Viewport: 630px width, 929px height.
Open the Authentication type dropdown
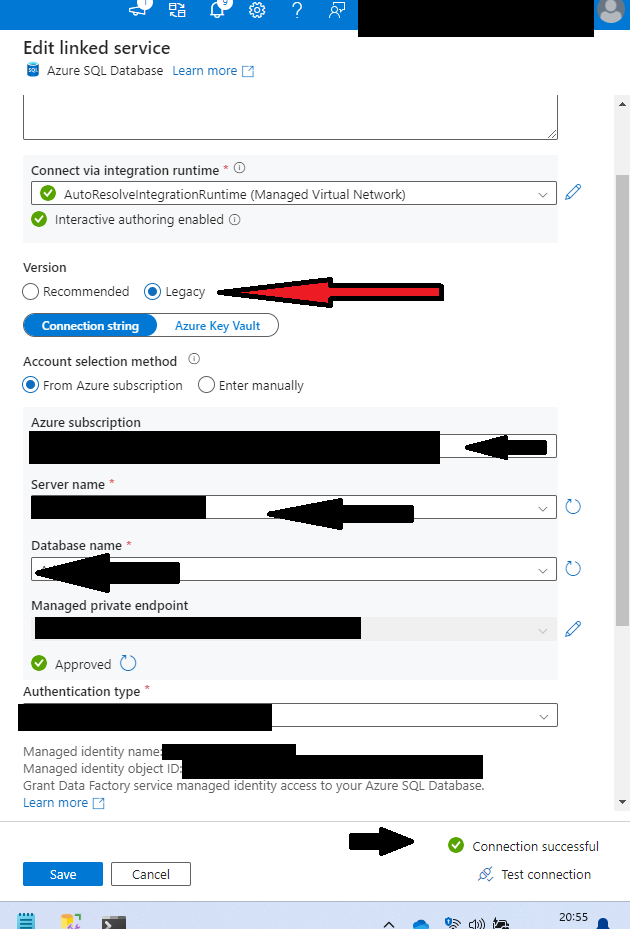(x=290, y=715)
